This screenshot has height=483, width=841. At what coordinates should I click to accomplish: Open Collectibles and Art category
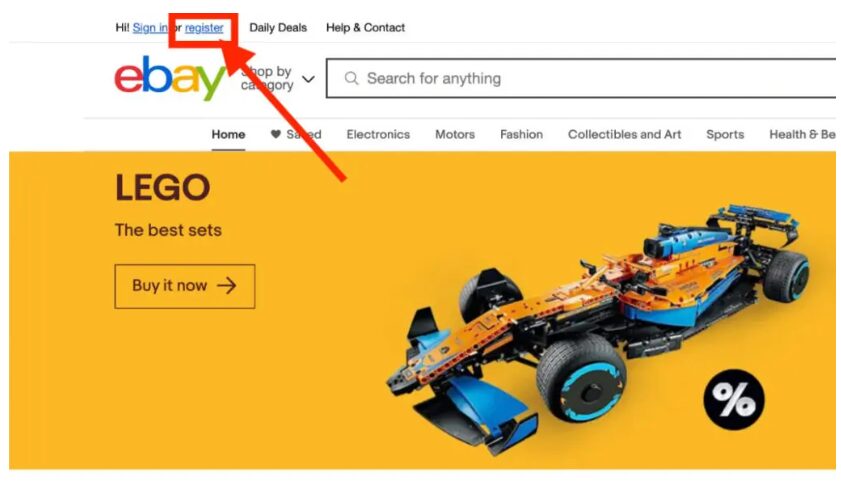point(624,135)
